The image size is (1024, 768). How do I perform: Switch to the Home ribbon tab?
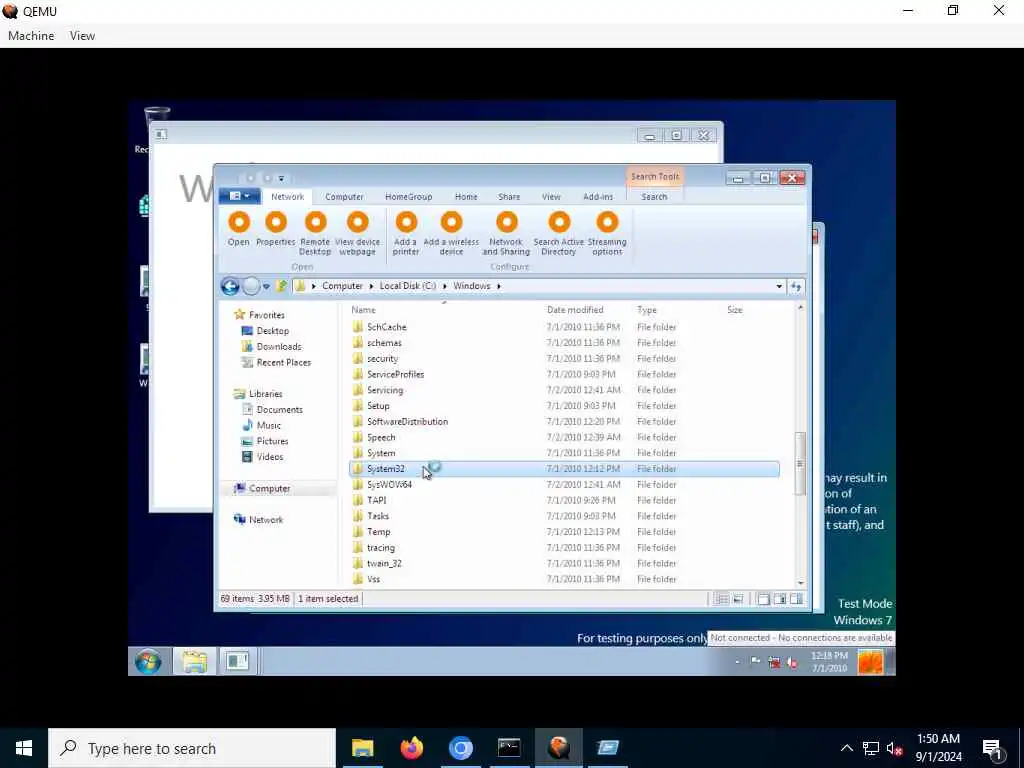tap(466, 197)
